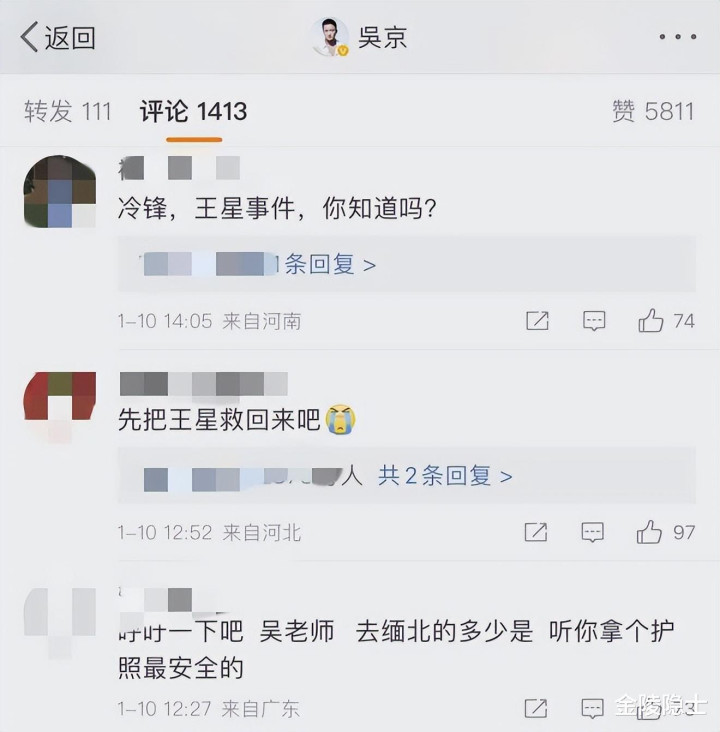Switch to the 转发 111 tab
The height and width of the screenshot is (732, 720).
[x=68, y=112]
